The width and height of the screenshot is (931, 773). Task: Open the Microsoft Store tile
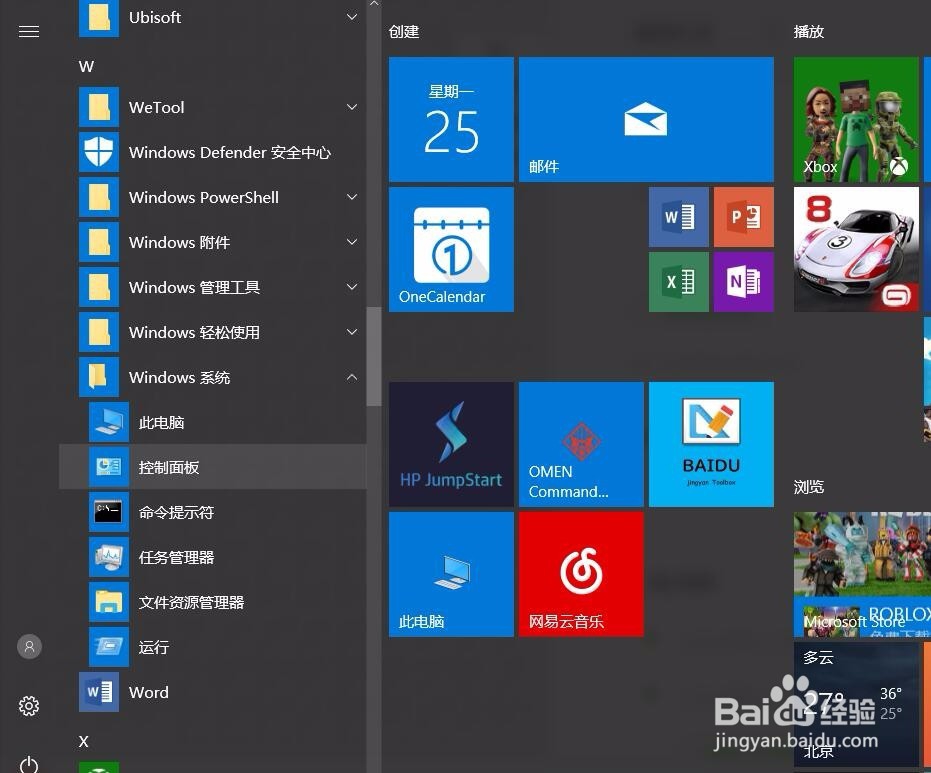tap(862, 574)
